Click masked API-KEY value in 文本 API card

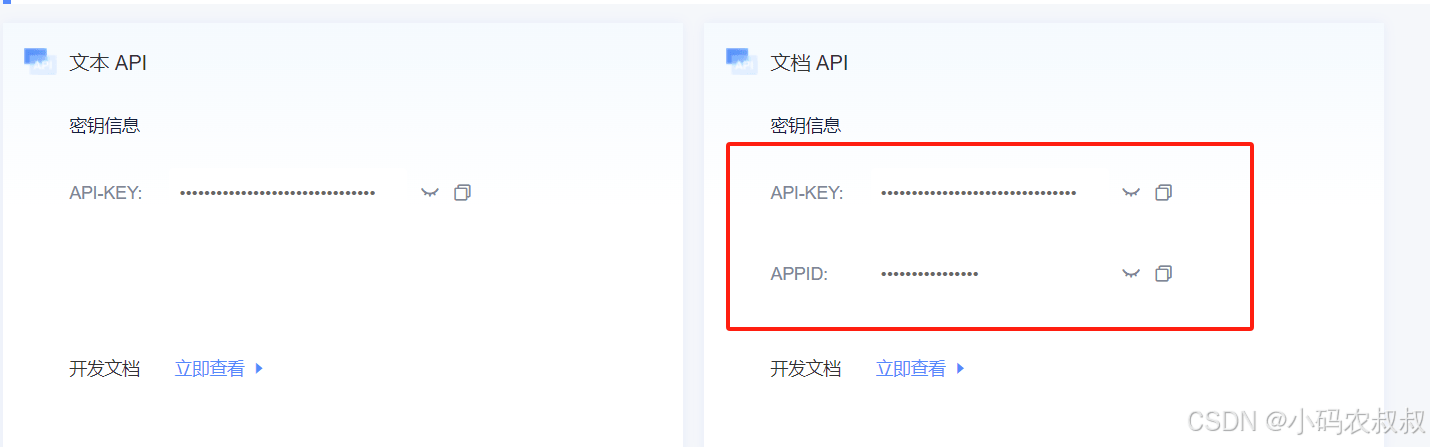pos(278,193)
